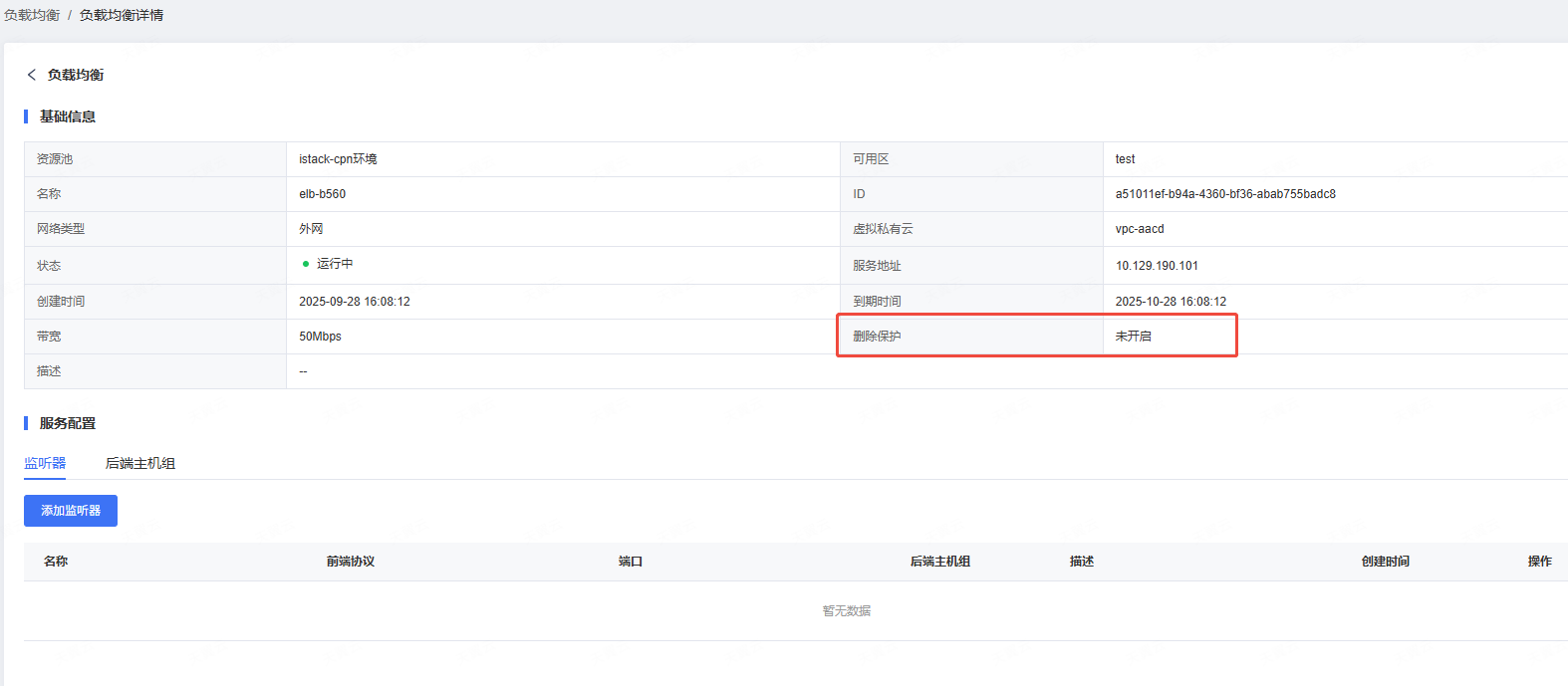1568x686 pixels.
Task: Switch to the 监听器 tab
Action: click(45, 463)
